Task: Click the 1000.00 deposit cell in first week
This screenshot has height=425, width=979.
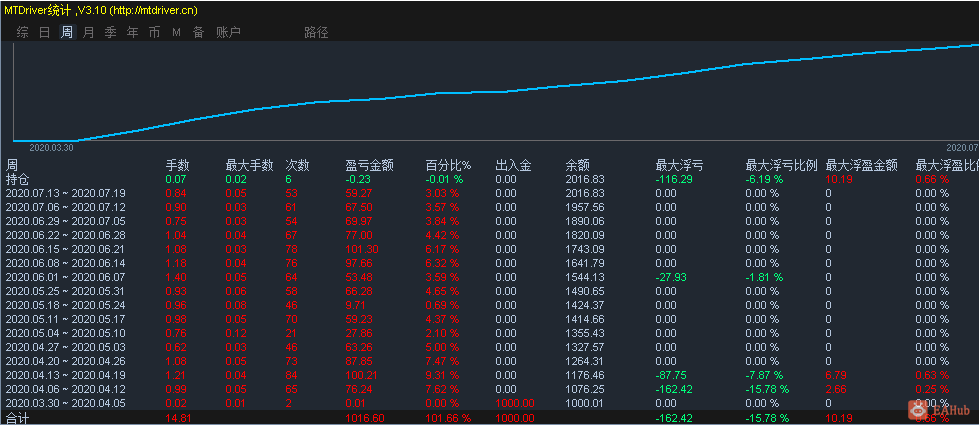Action: (515, 403)
